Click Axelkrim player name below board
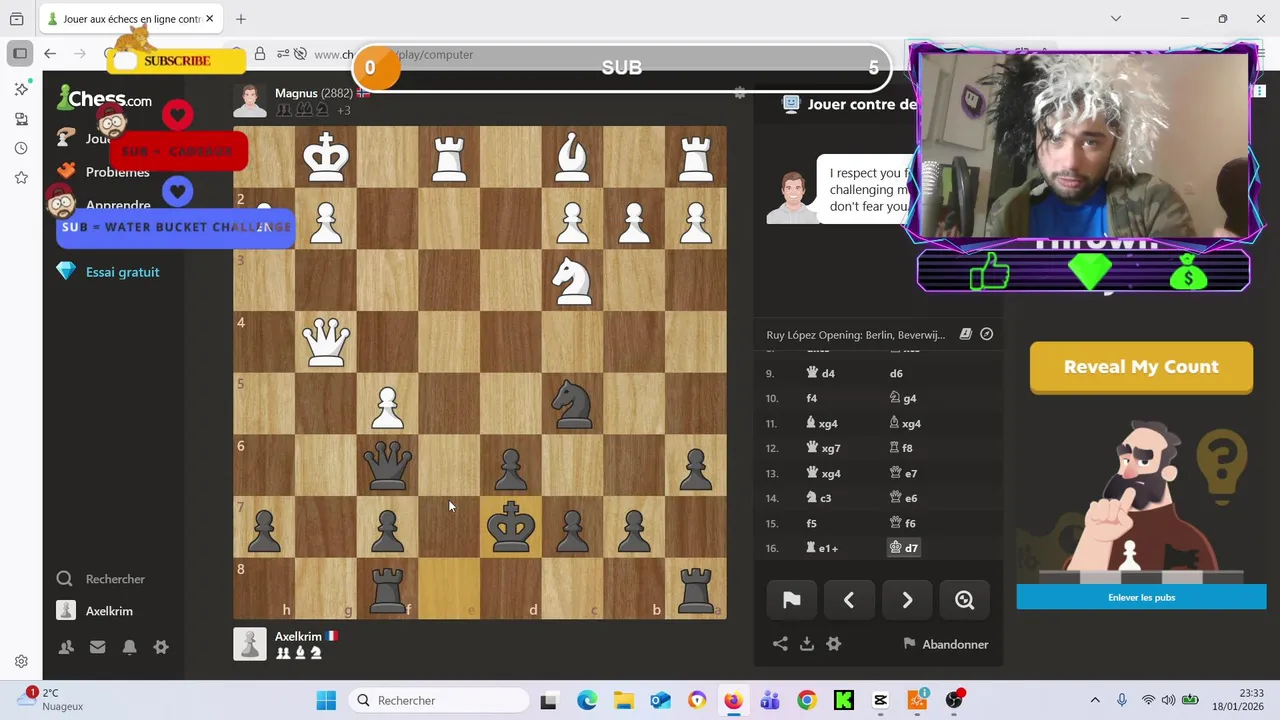 pos(298,636)
